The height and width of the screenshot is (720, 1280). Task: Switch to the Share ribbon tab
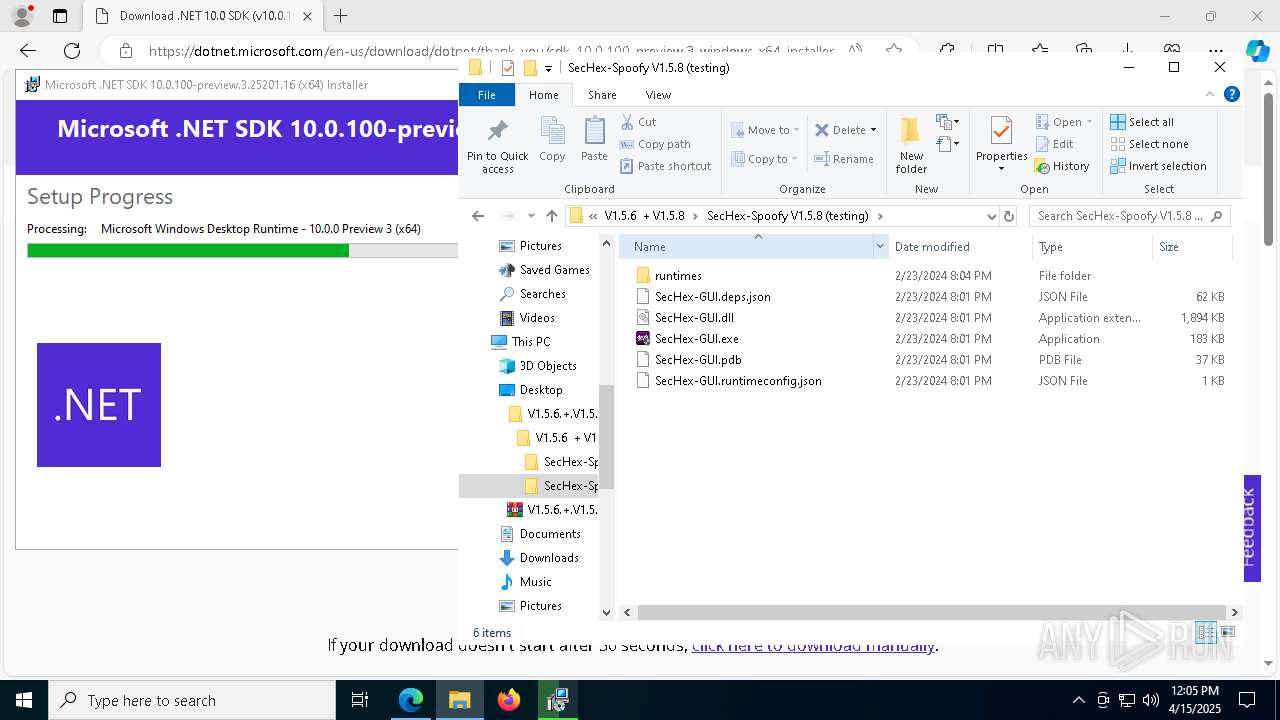[x=602, y=95]
